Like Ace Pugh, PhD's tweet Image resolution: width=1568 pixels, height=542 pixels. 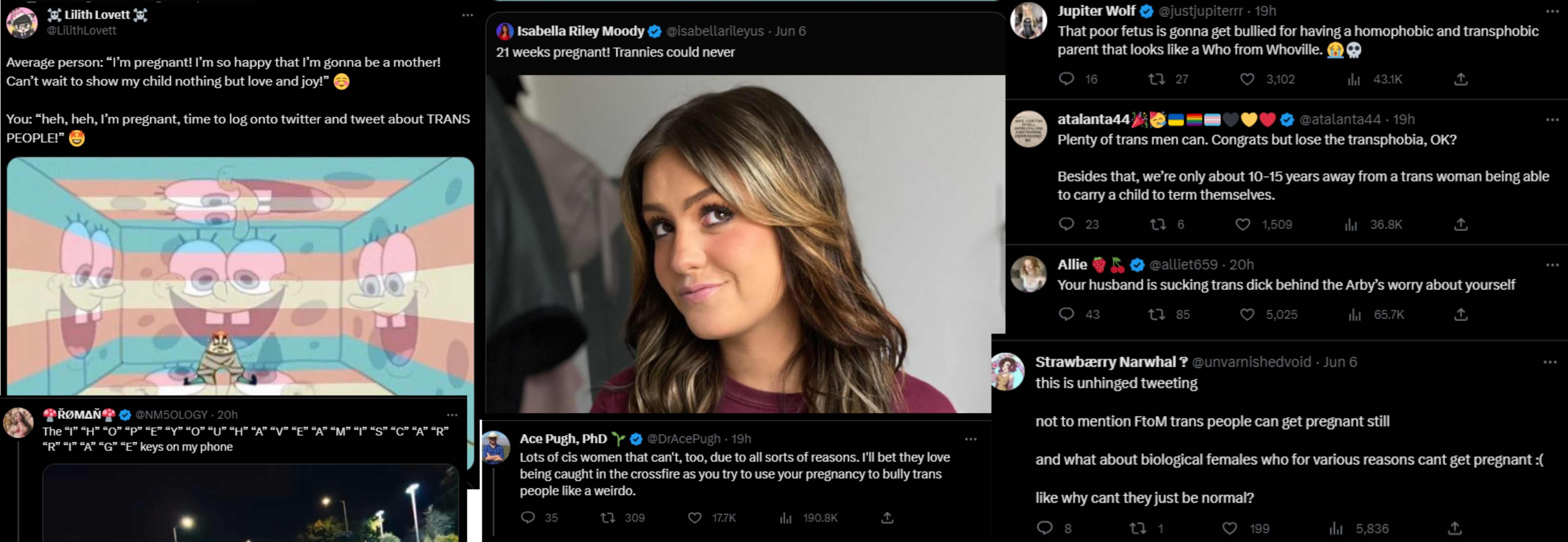[x=694, y=518]
